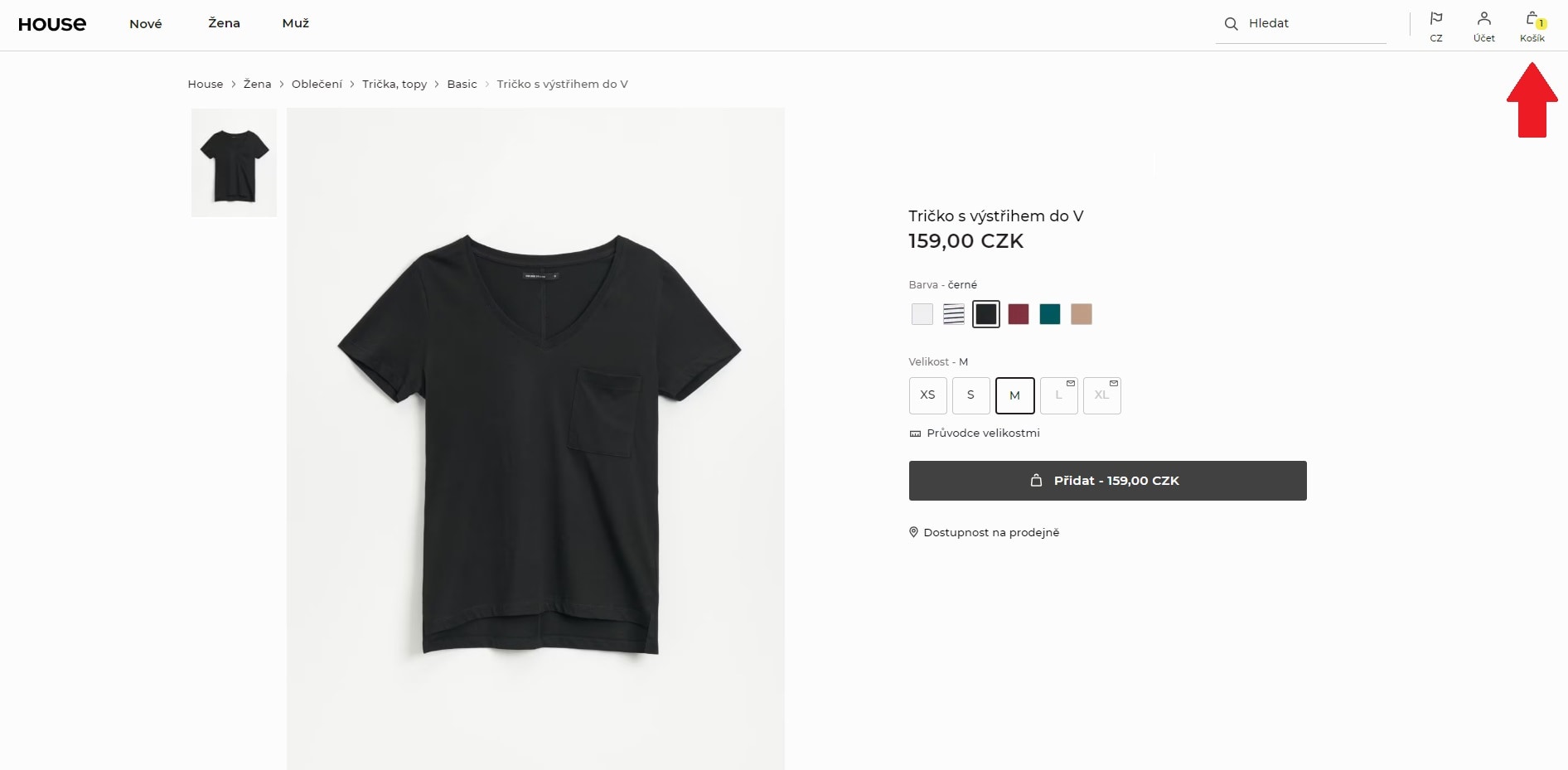Image resolution: width=1568 pixels, height=770 pixels.
Task: Click the notify envelope icon on size L
Action: 1071,383
